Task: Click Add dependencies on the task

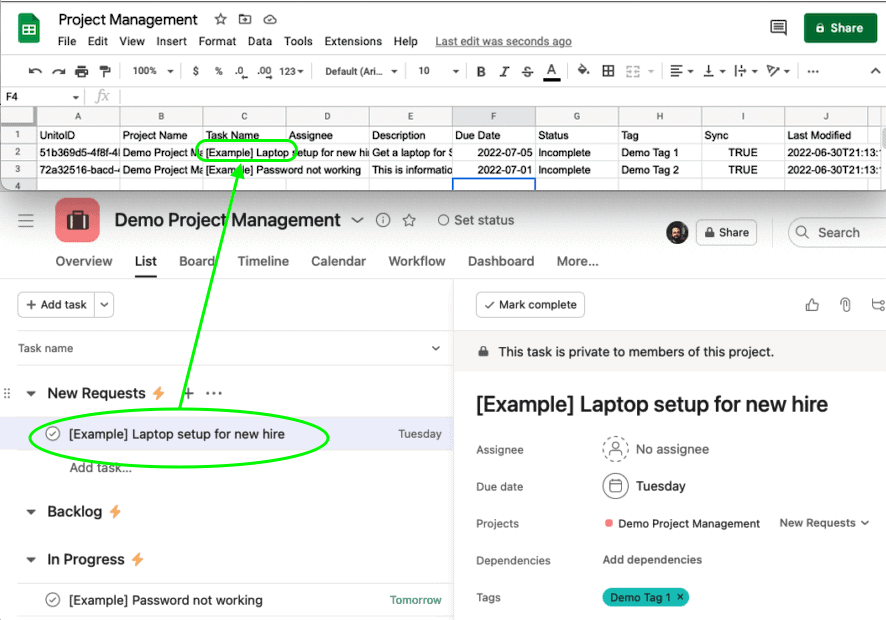Action: point(652,560)
